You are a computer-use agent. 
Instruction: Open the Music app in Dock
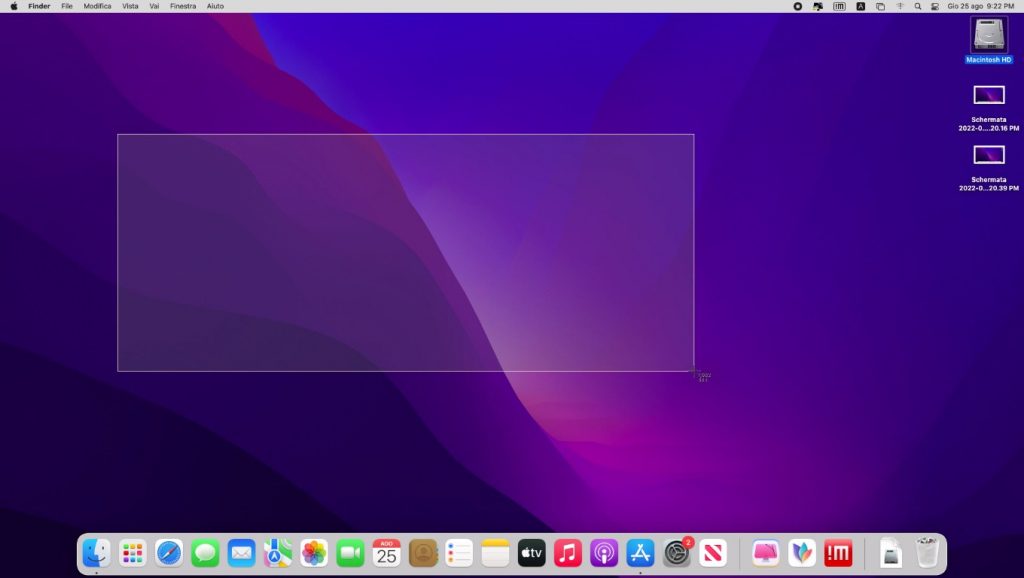pyautogui.click(x=568, y=552)
